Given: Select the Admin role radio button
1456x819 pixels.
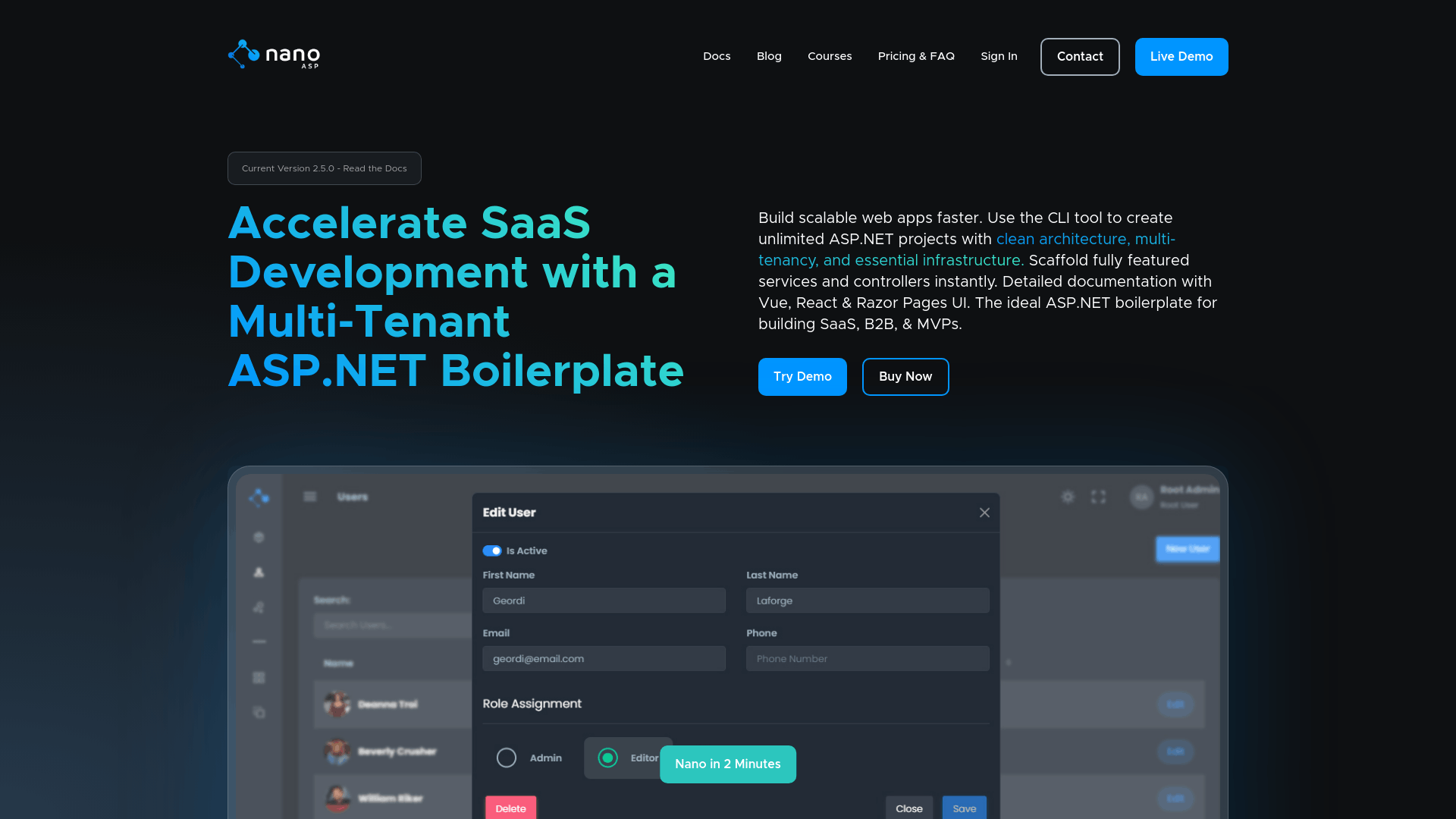Looking at the screenshot, I should 507,758.
